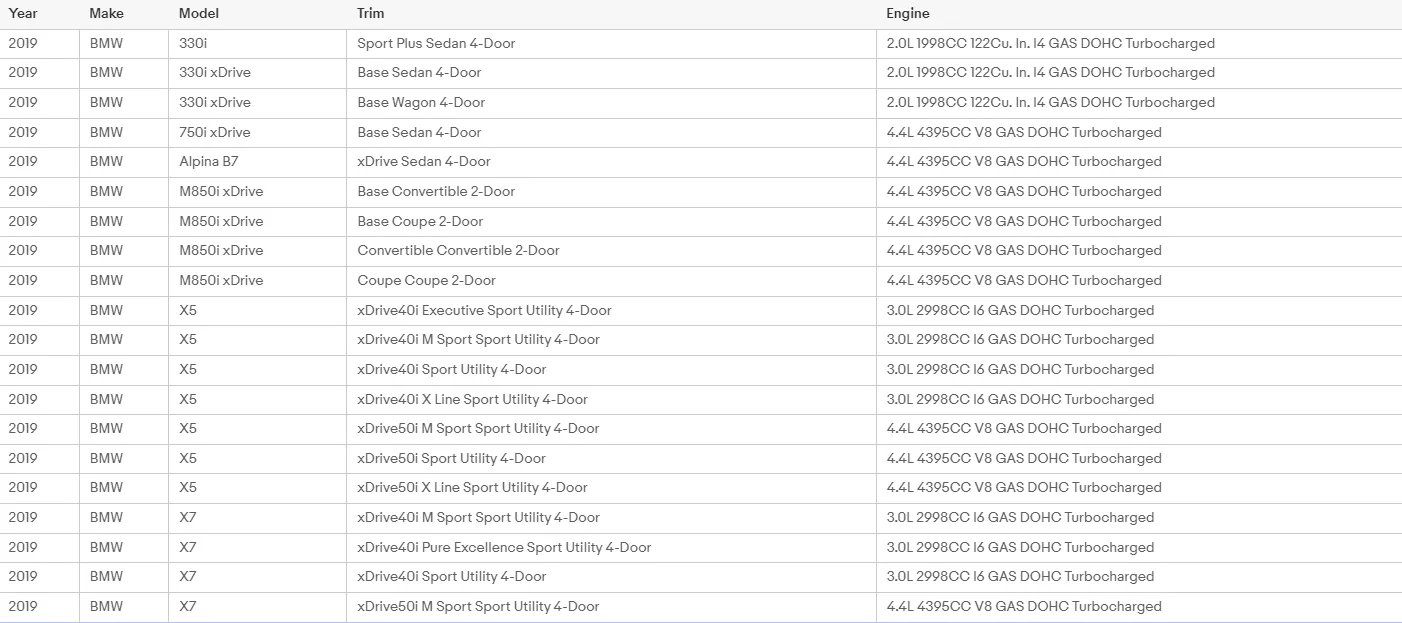Screen dimensions: 1402x623
Task: Click 330i xDrive Base Sedan engine cell
Action: [x=1139, y=73]
